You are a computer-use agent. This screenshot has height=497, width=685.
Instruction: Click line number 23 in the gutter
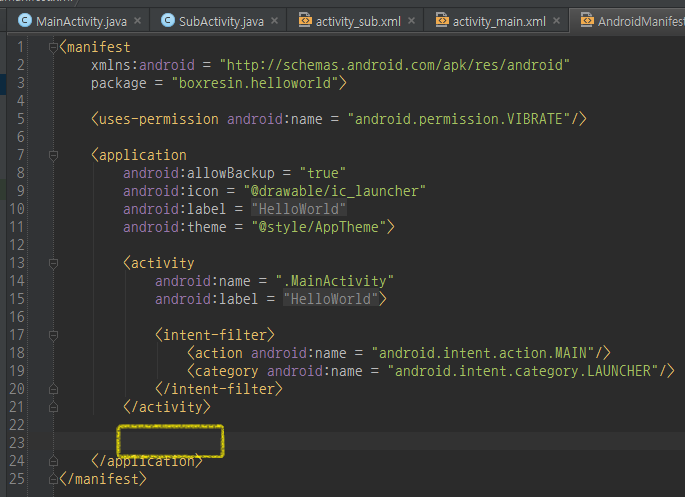17,442
